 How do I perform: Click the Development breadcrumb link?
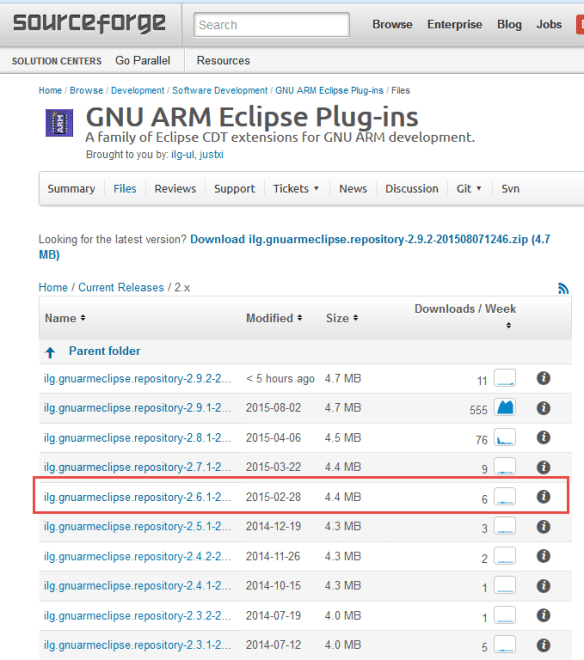138,90
